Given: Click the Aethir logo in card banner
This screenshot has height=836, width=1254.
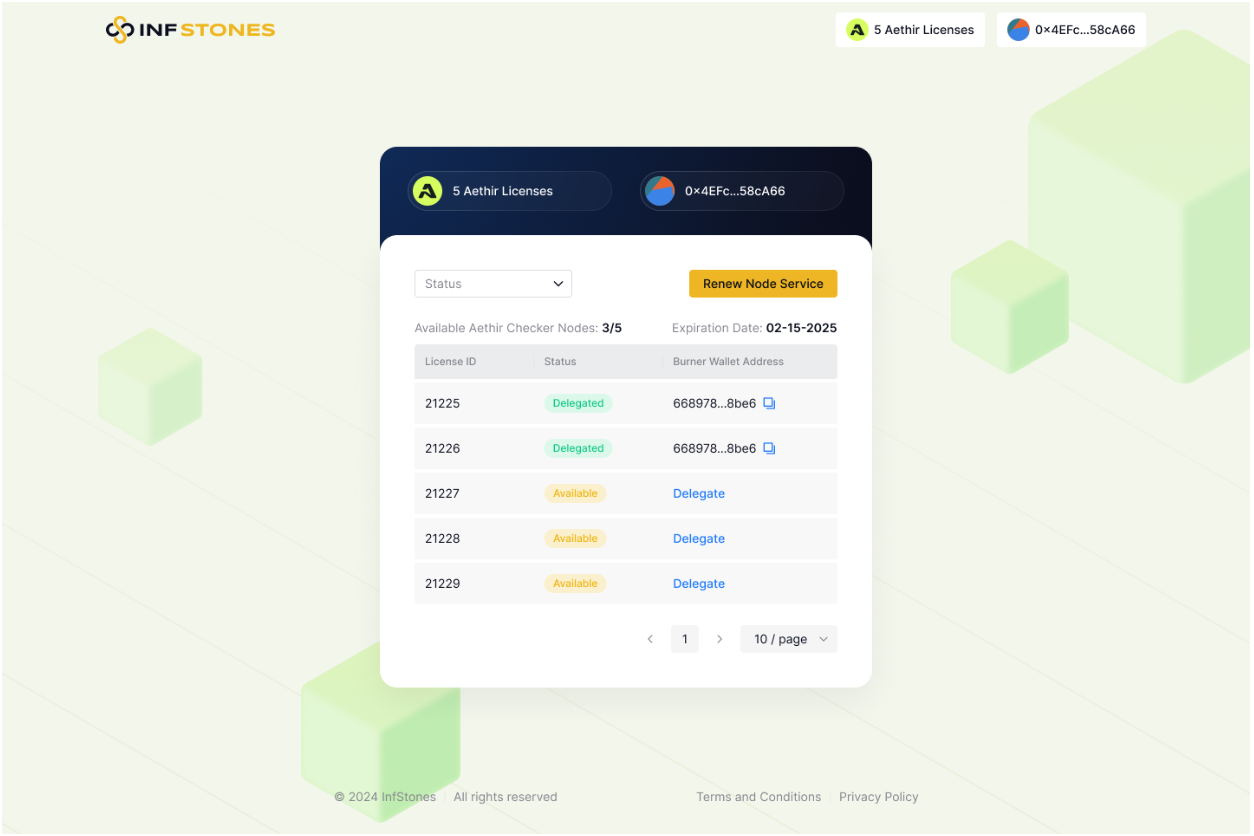Looking at the screenshot, I should [x=428, y=191].
